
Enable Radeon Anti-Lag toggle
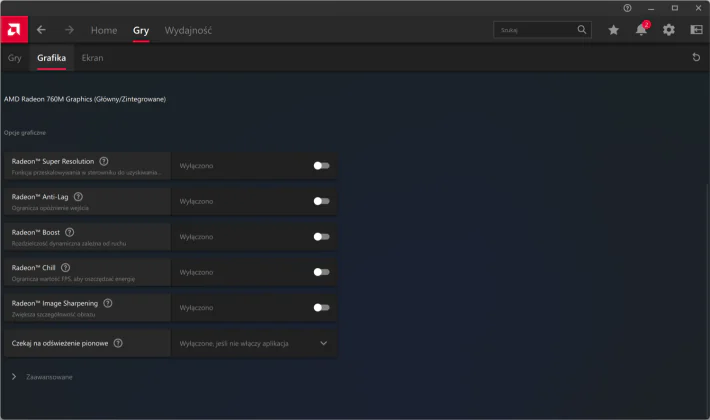321,201
